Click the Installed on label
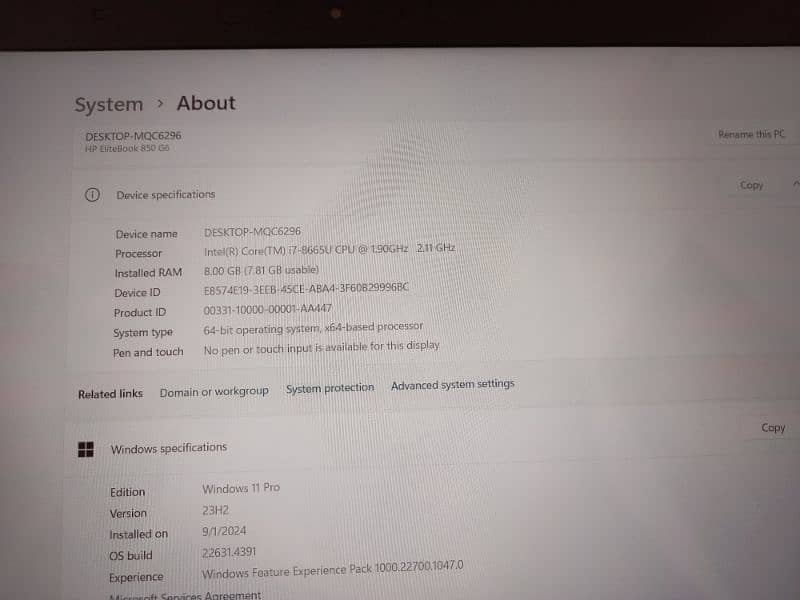The height and width of the screenshot is (600, 800). click(x=138, y=534)
